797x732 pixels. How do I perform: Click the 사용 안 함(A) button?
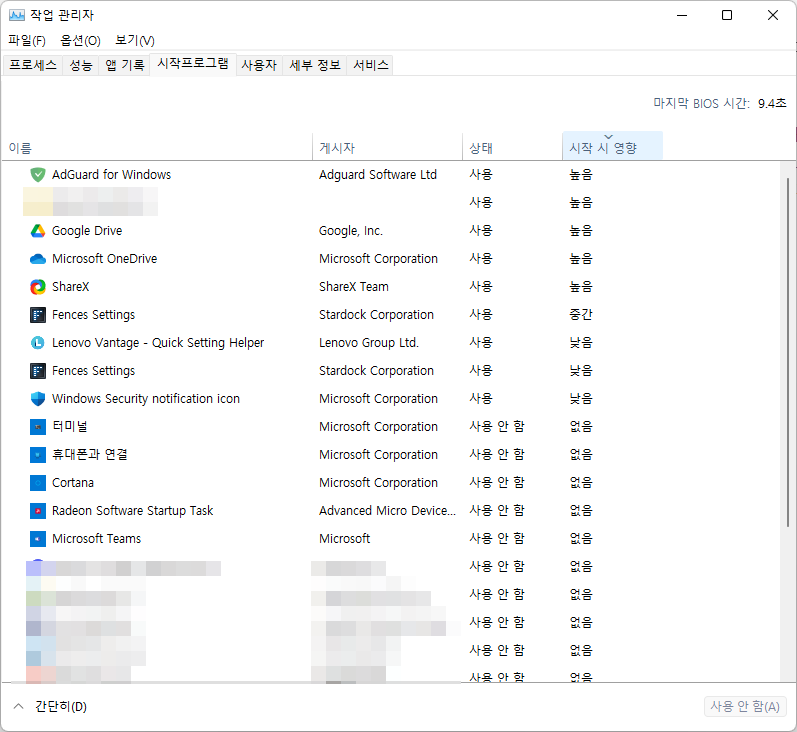coord(745,707)
